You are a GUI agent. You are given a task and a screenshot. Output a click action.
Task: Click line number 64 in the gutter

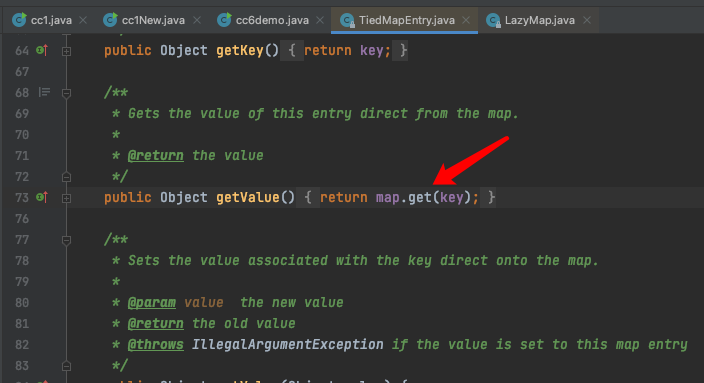(22, 51)
